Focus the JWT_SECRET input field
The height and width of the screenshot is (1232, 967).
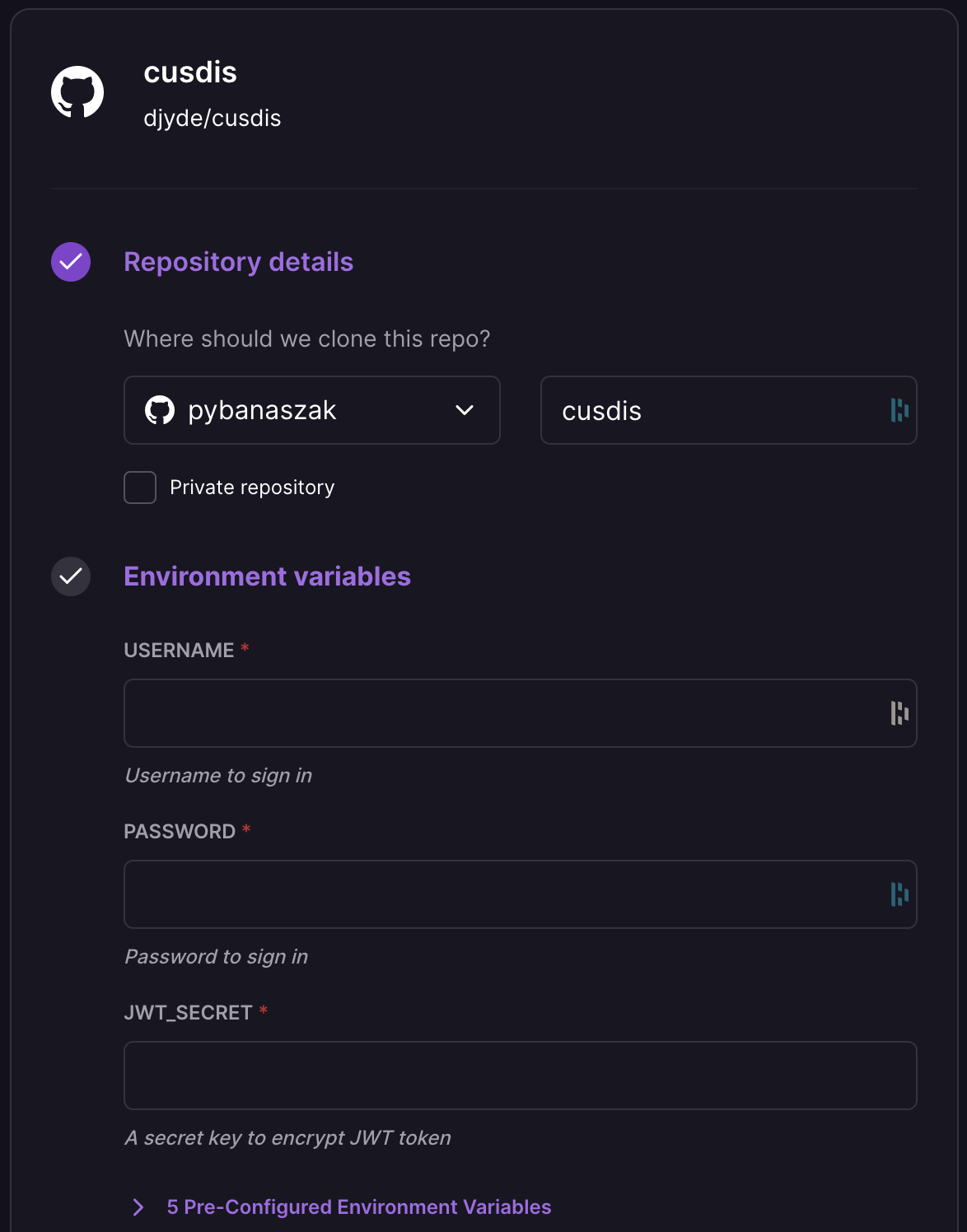click(x=521, y=1076)
